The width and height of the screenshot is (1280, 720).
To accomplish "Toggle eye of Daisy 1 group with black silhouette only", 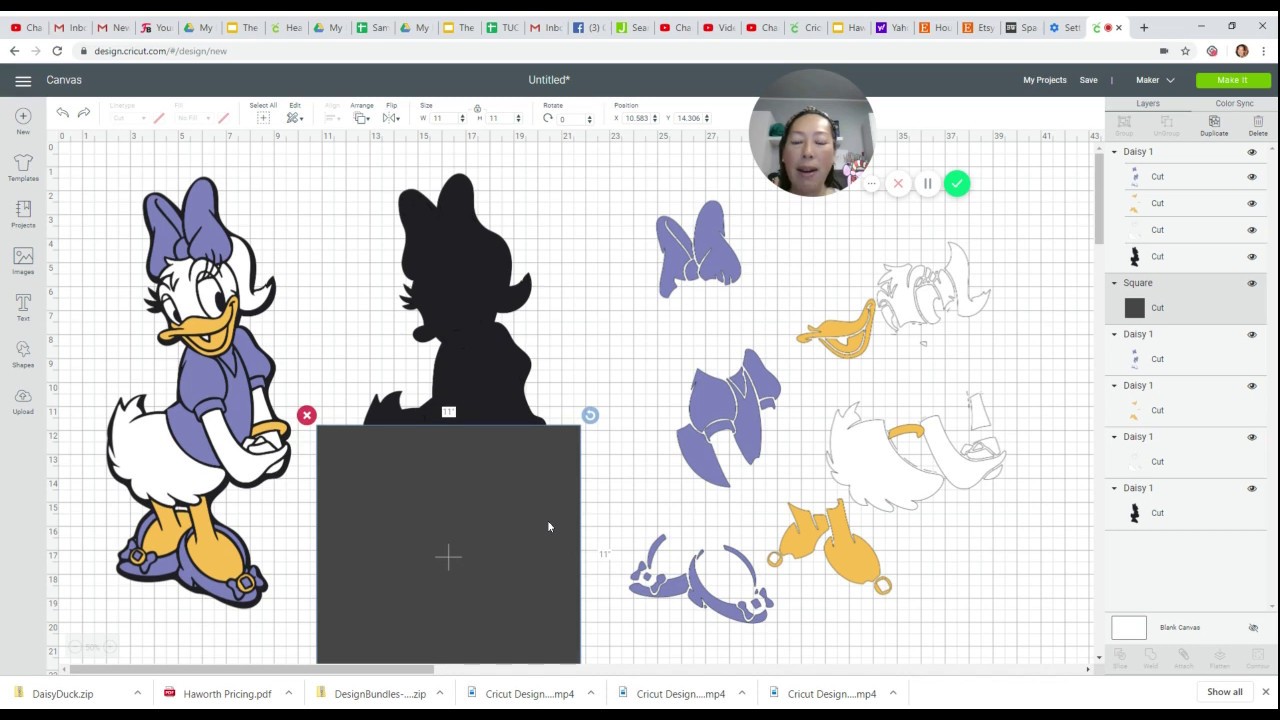I will [x=1252, y=489].
